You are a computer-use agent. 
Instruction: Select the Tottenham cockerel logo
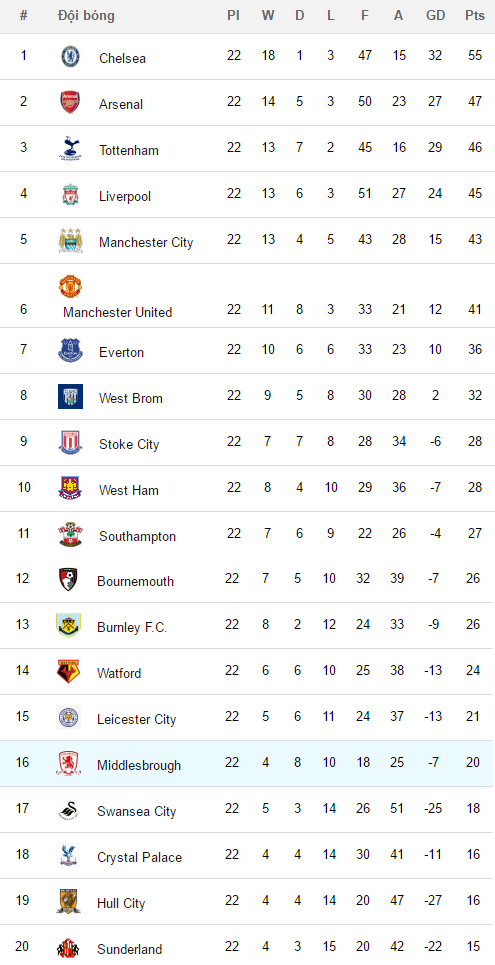point(70,148)
